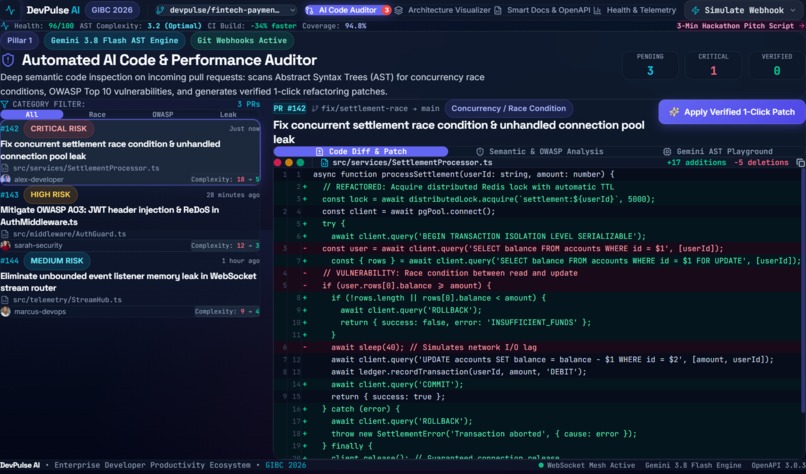This screenshot has width=806, height=474.
Task: Click Complexity 12 → 3 on PR #143
Action: [225, 245]
